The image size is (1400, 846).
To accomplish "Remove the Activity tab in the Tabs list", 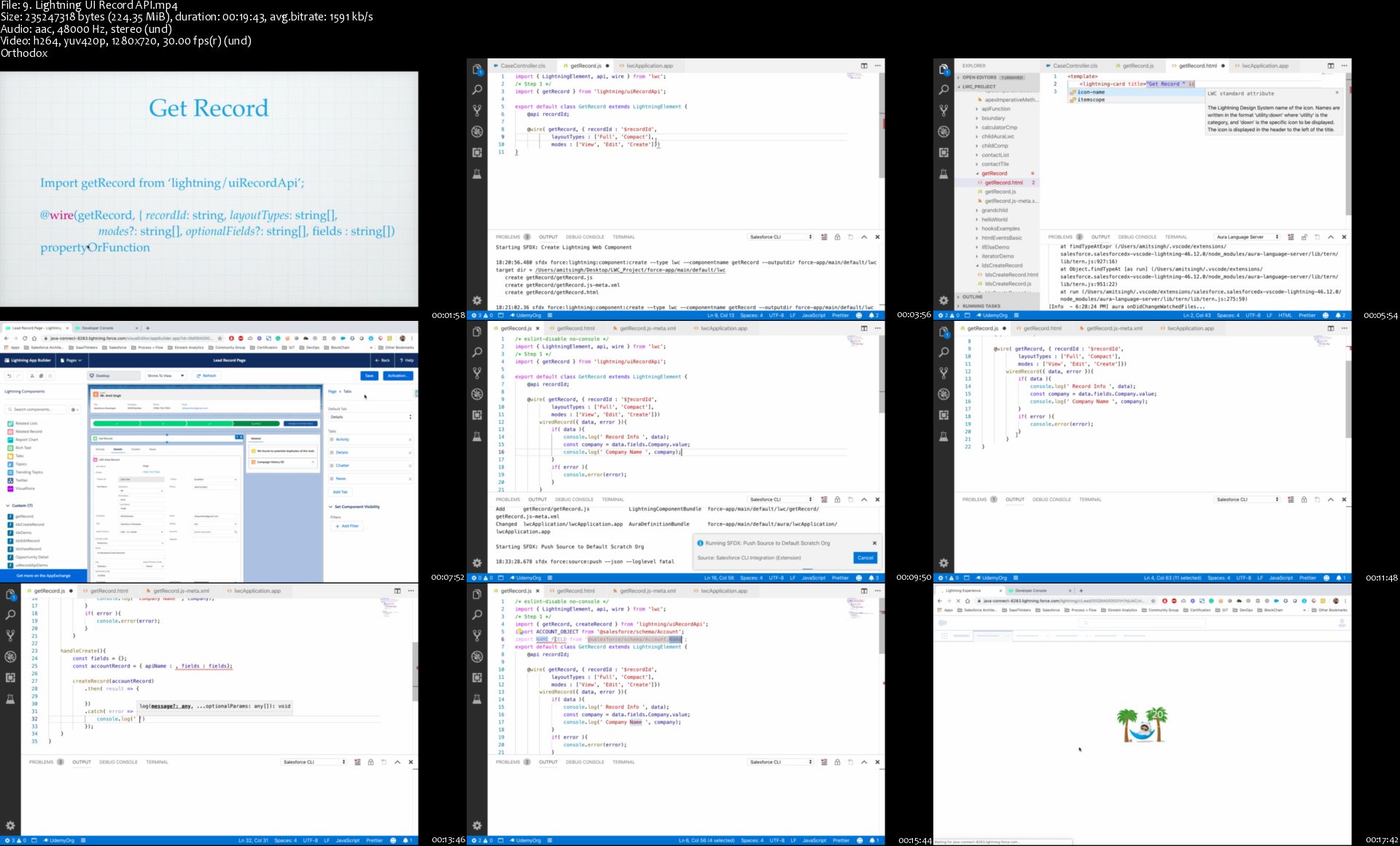I will (x=410, y=440).
